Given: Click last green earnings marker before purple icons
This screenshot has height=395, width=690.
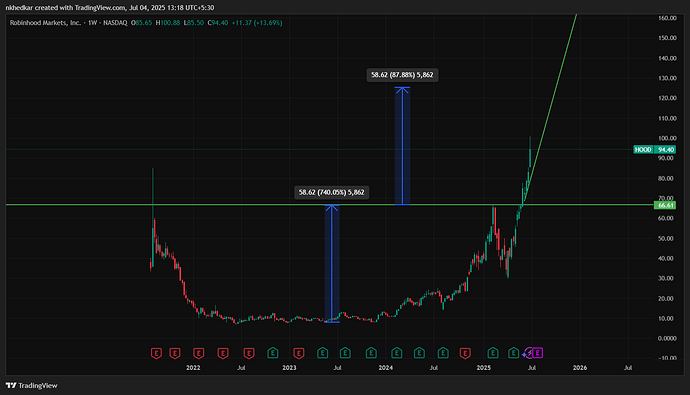Looking at the screenshot, I should coord(514,353).
